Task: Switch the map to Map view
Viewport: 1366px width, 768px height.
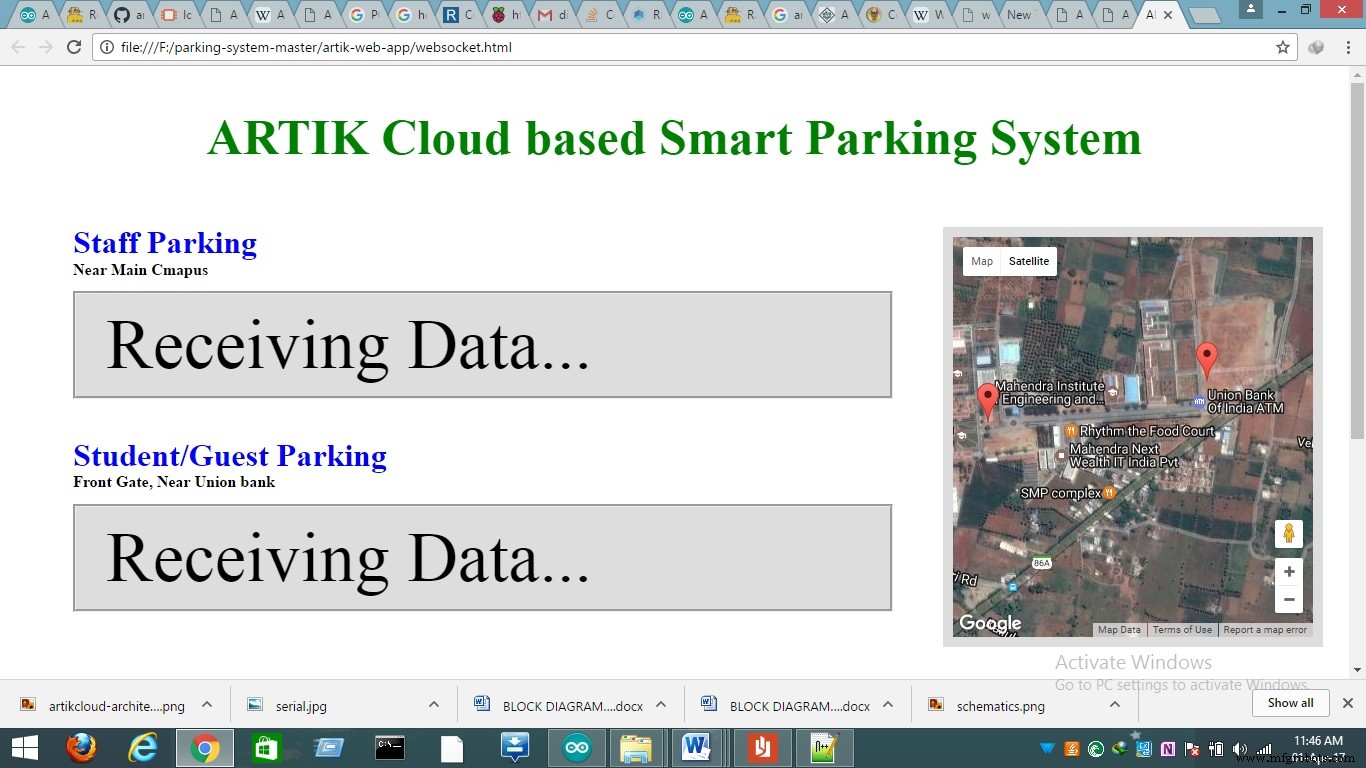Action: point(981,261)
